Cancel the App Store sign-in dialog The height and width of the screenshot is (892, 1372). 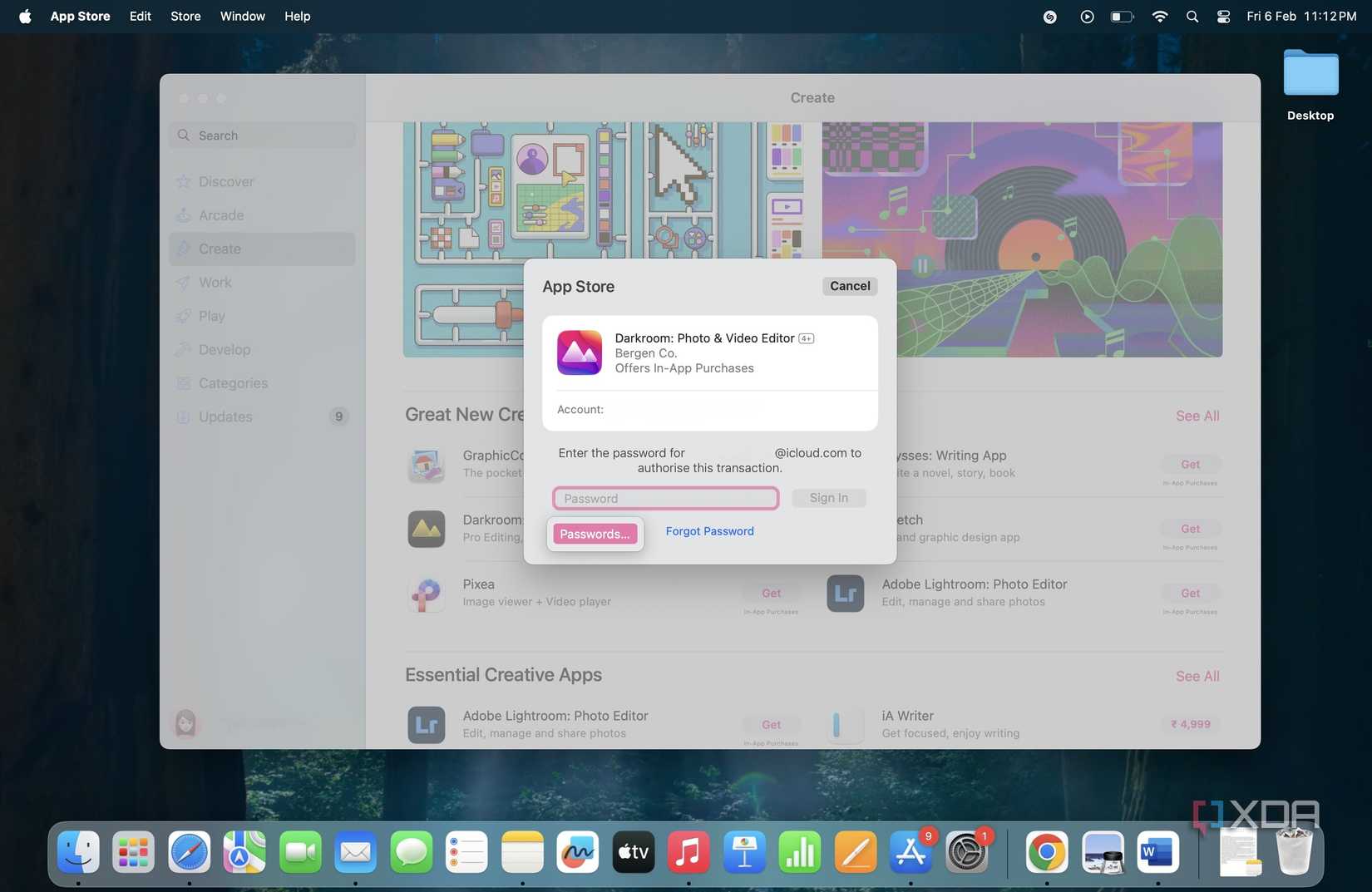[850, 286]
